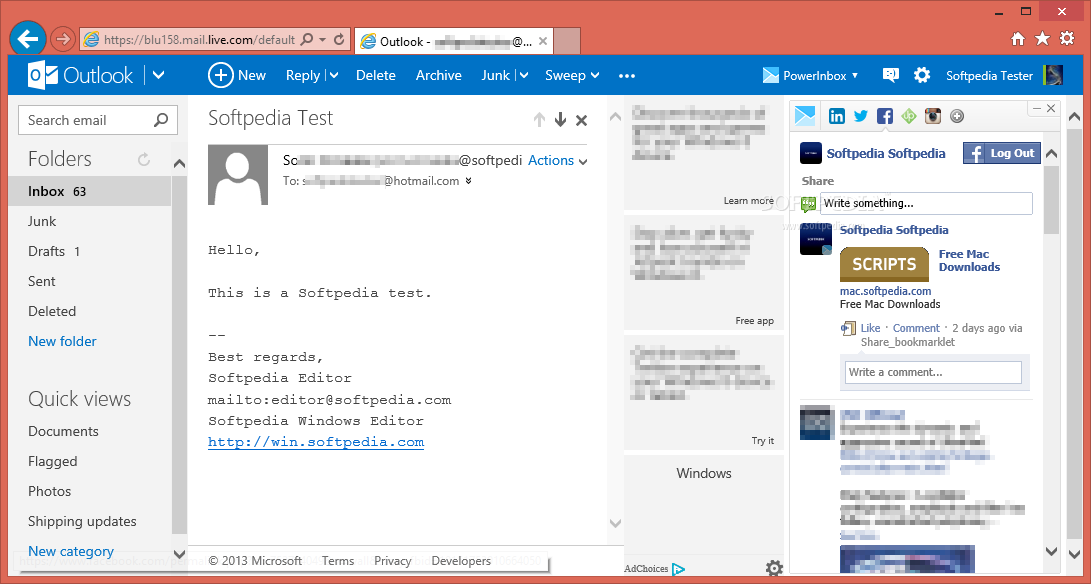Image resolution: width=1091 pixels, height=584 pixels.
Task: Open the messaging chat icon
Action: [x=891, y=75]
